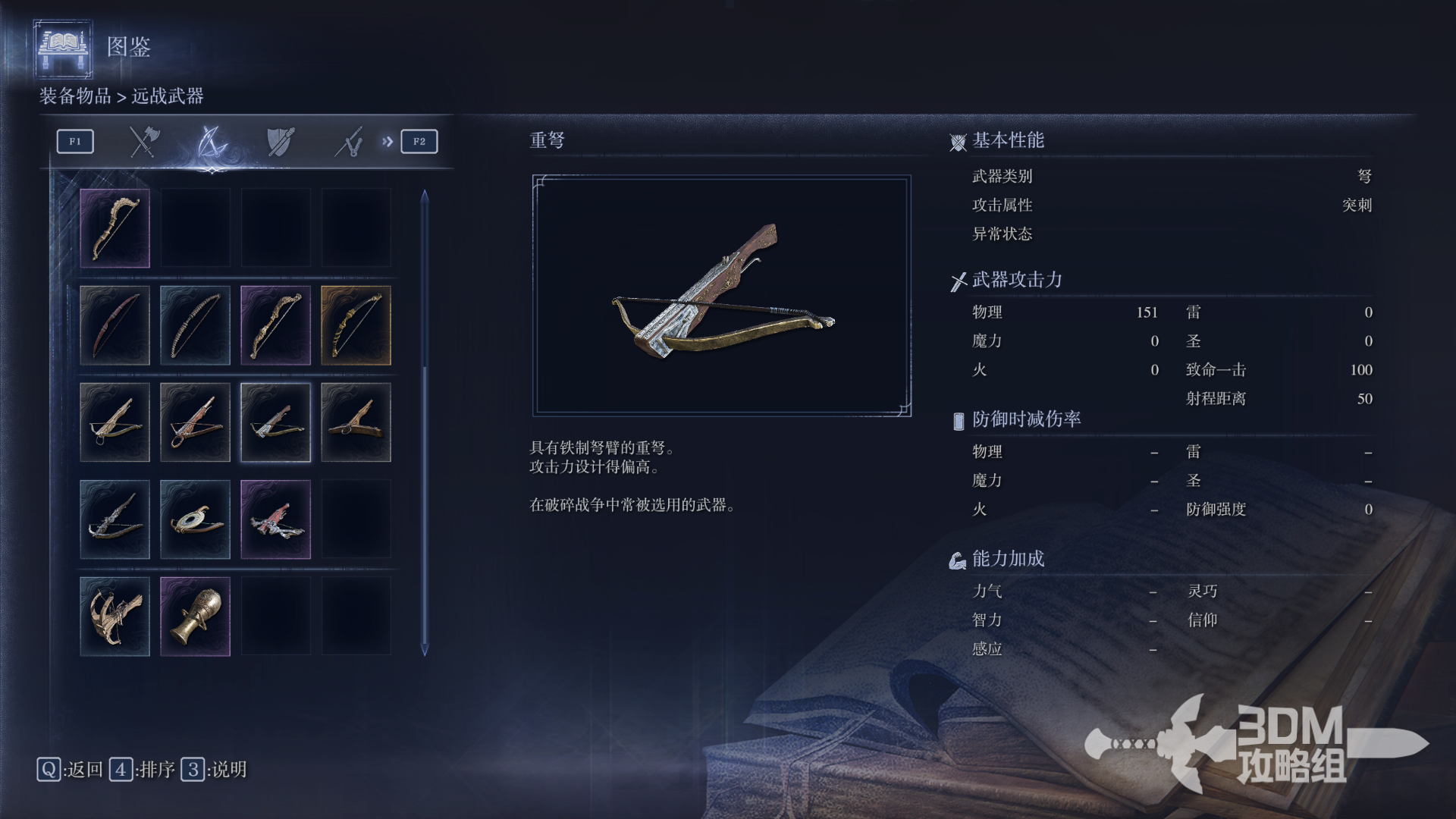Click the sort prompt labeled 4
The image size is (1456, 819).
coord(143,770)
